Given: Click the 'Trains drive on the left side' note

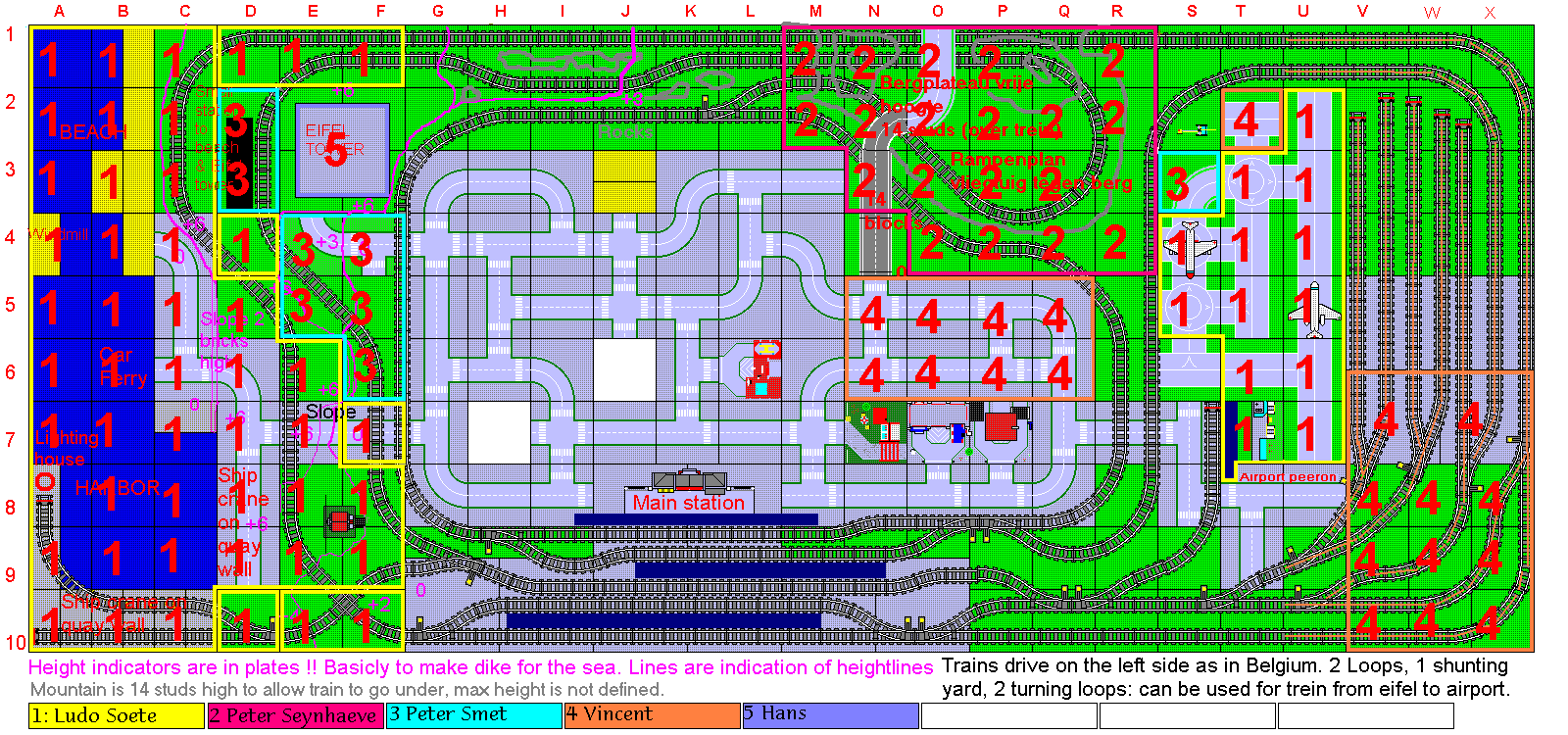Looking at the screenshot, I should 1225,677.
